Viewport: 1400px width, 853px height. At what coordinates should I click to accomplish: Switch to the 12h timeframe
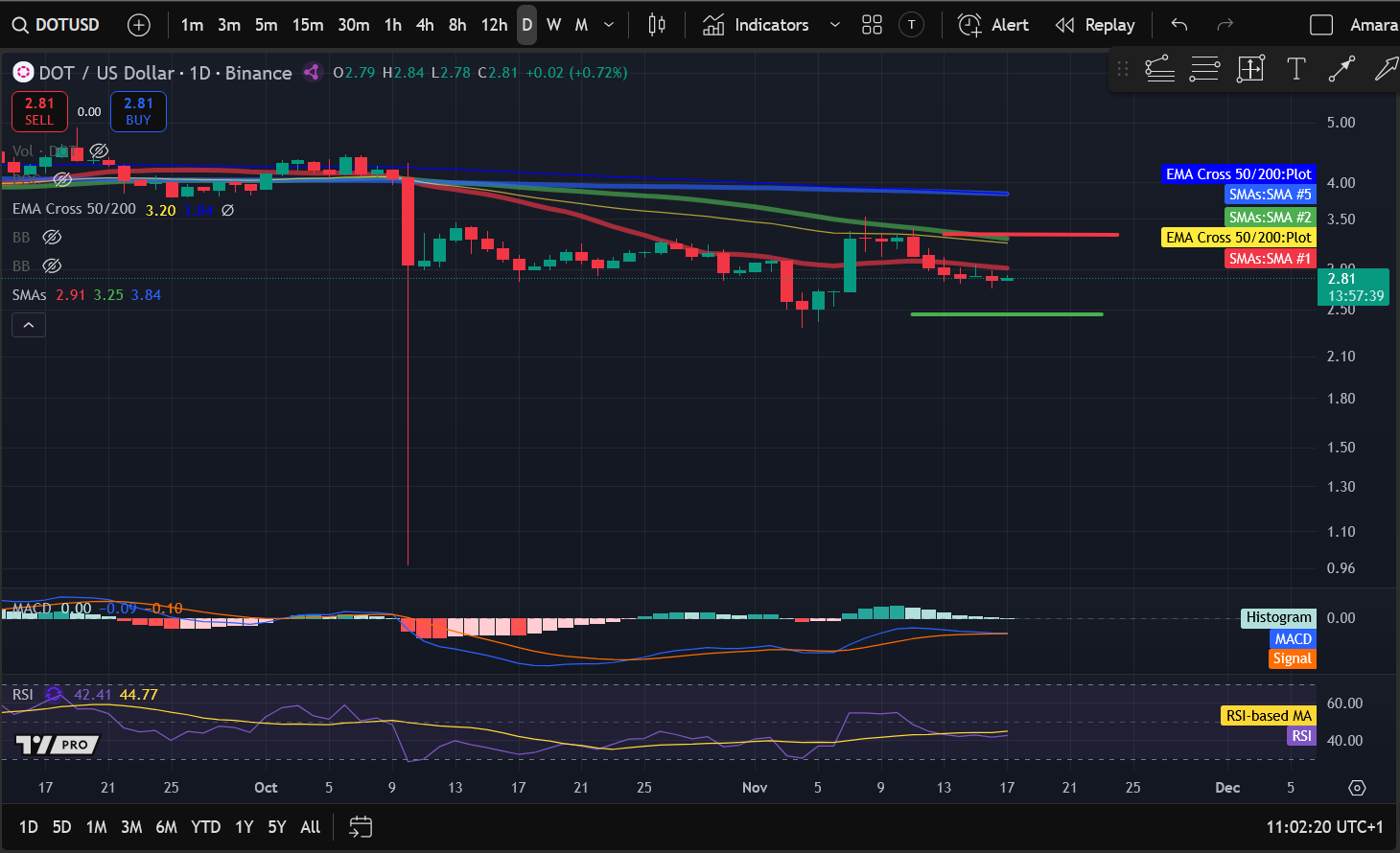tap(494, 25)
